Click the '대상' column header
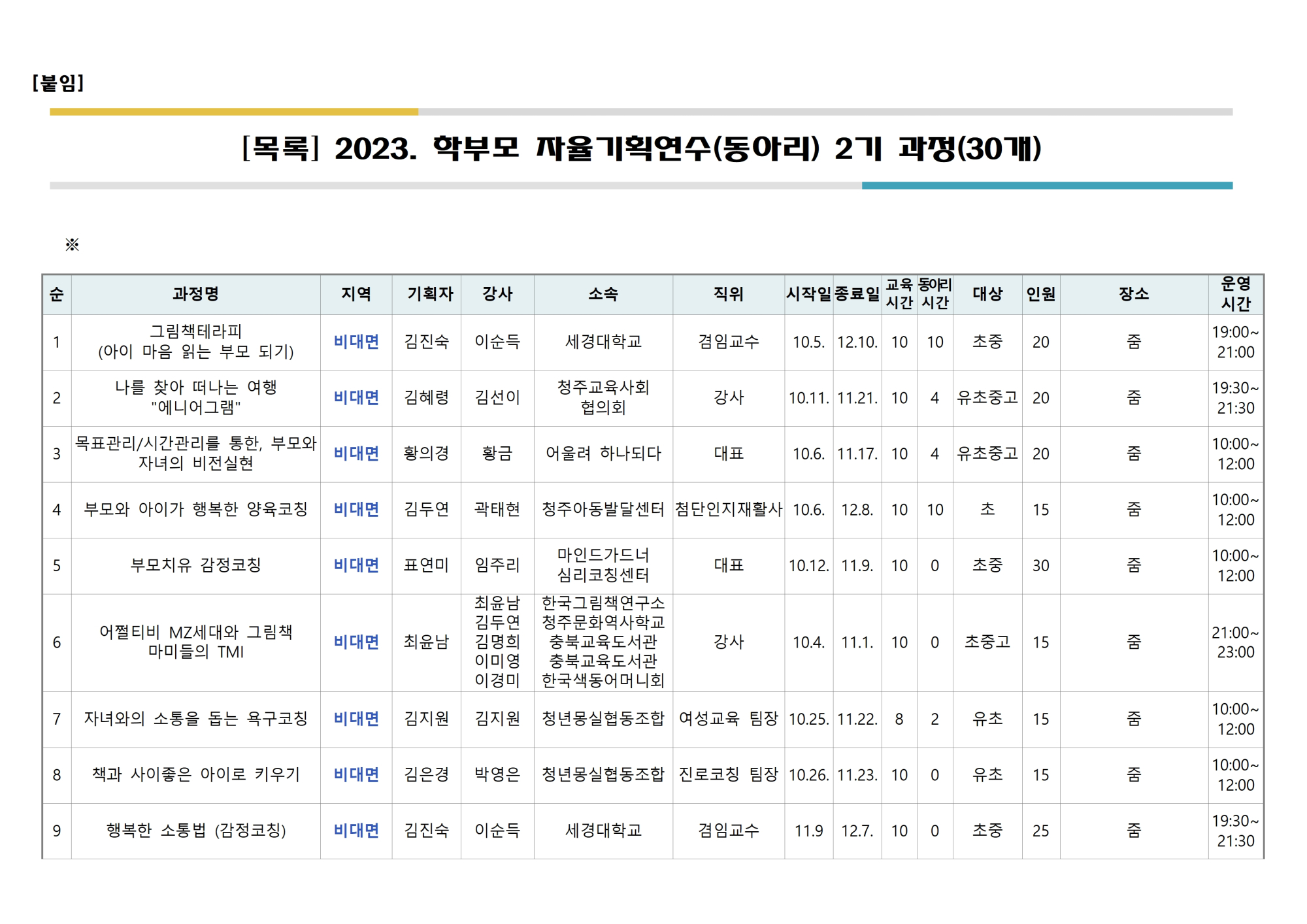This screenshot has height=924, width=1307. pyautogui.click(x=987, y=294)
